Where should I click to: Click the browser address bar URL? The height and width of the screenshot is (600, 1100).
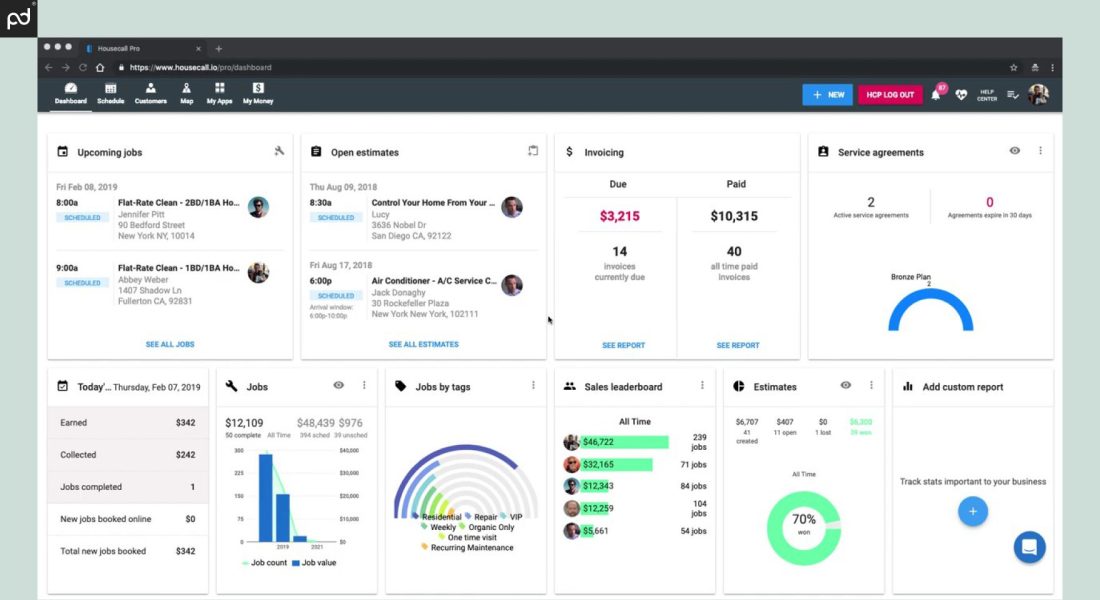point(200,68)
